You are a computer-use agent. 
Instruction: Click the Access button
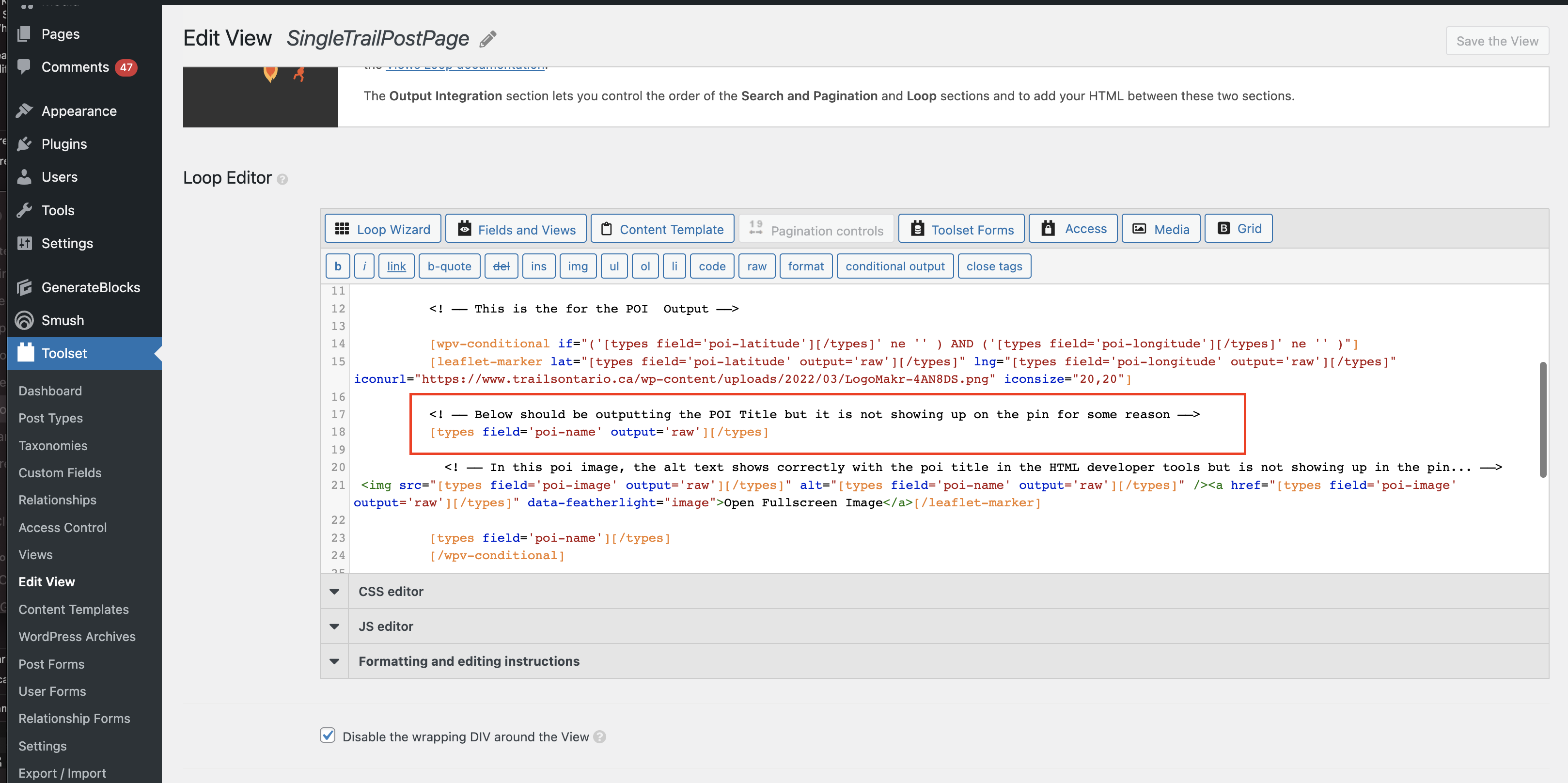point(1073,229)
